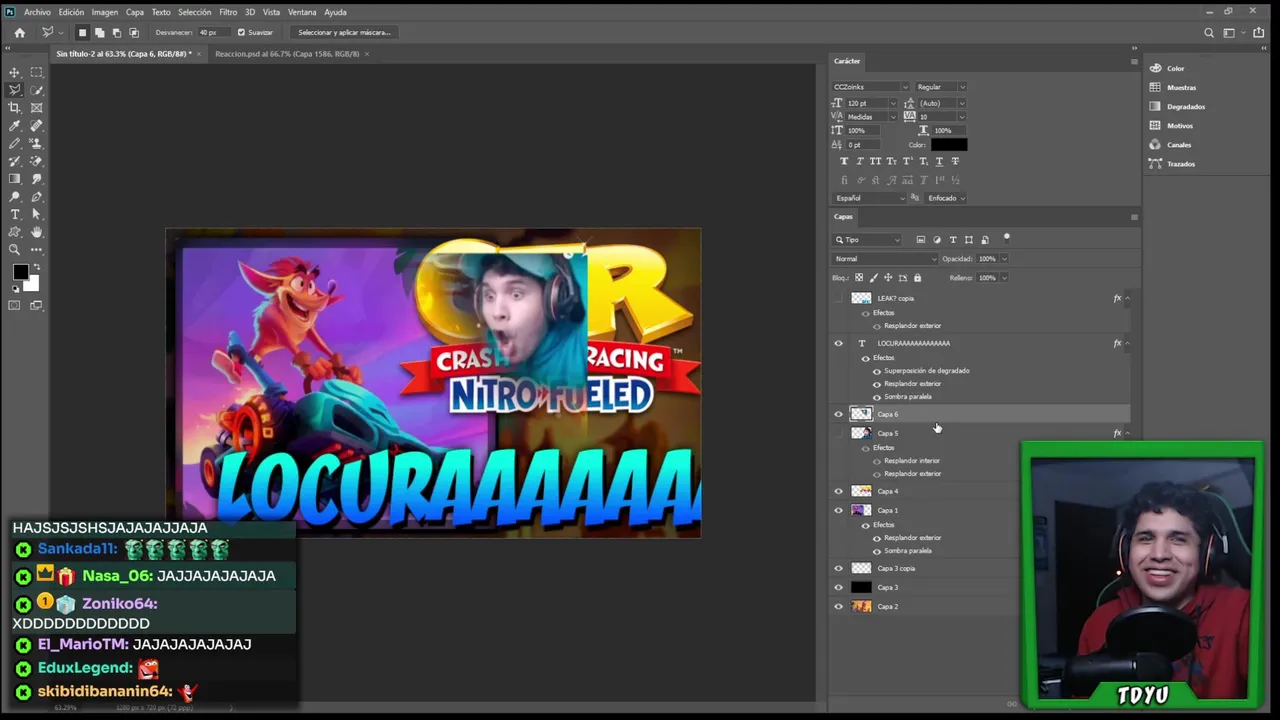
Task: Select the Gradient tool
Action: (14, 179)
